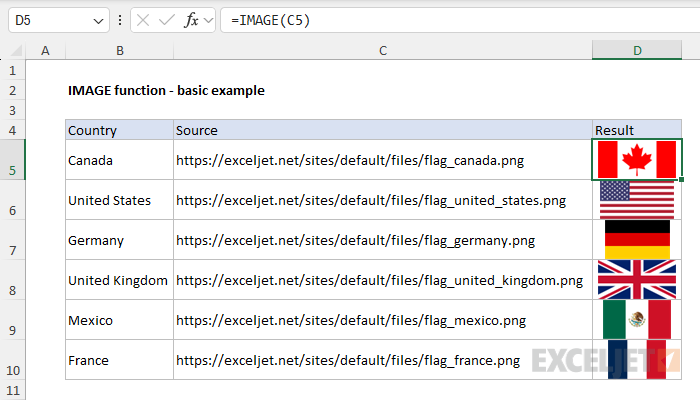This screenshot has height=400, width=700.
Task: Click the flag_united_states.png URL cell
Action: [383, 200]
